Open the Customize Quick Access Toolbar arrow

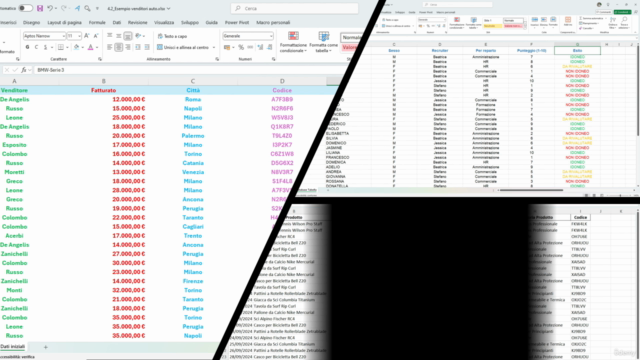(97, 9)
